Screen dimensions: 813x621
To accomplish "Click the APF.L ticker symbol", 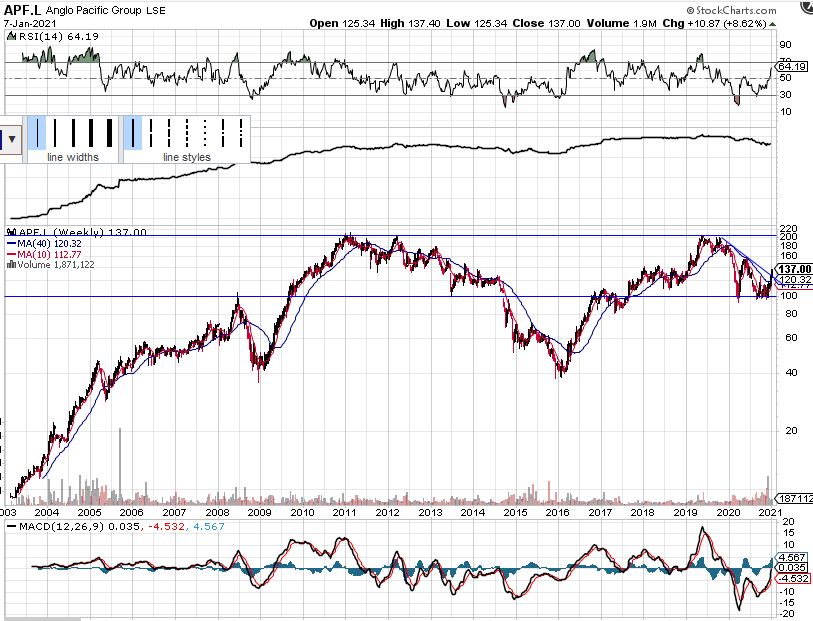I will 22,10.
